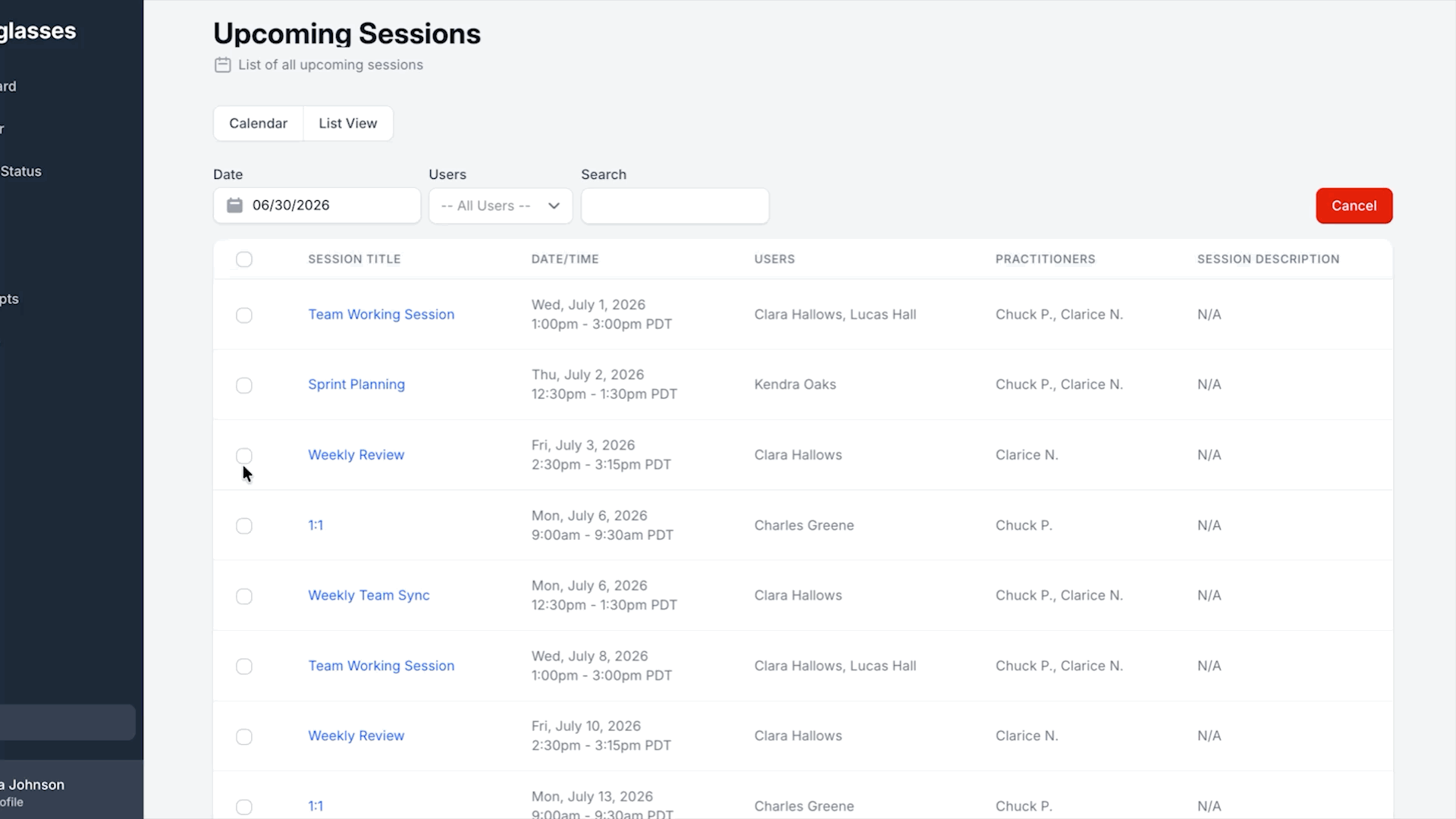
Task: Switch to the List View tab
Action: pyautogui.click(x=348, y=124)
